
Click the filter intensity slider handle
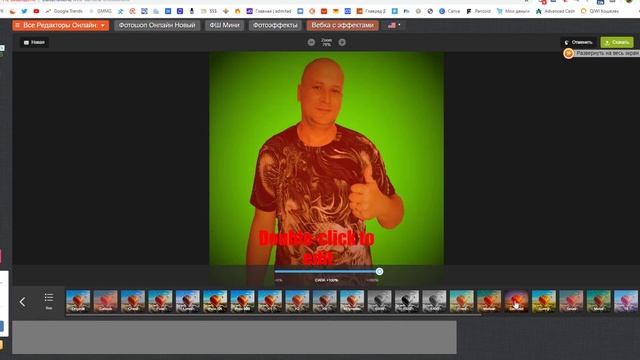380,271
